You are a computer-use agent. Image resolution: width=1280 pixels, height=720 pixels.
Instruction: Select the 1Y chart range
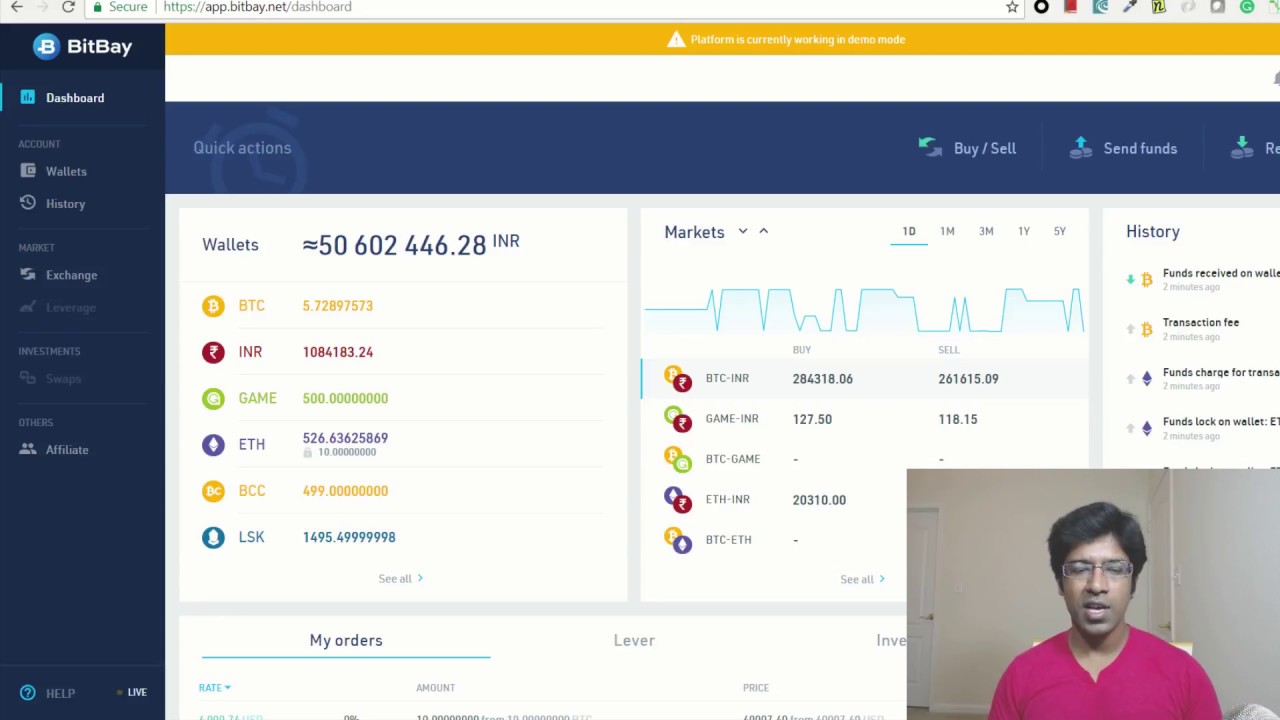pos(1024,231)
